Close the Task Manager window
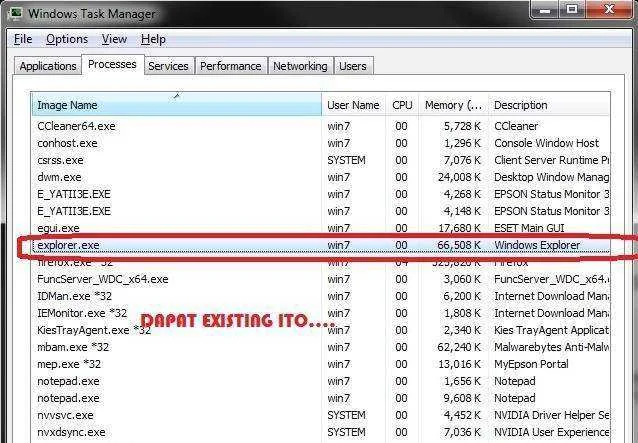This screenshot has width=638, height=443. (x=610, y=10)
